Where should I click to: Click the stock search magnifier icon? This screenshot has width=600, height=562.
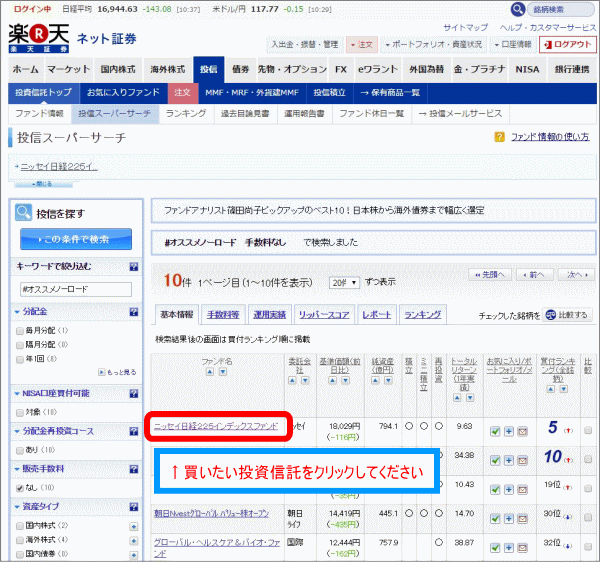point(517,9)
